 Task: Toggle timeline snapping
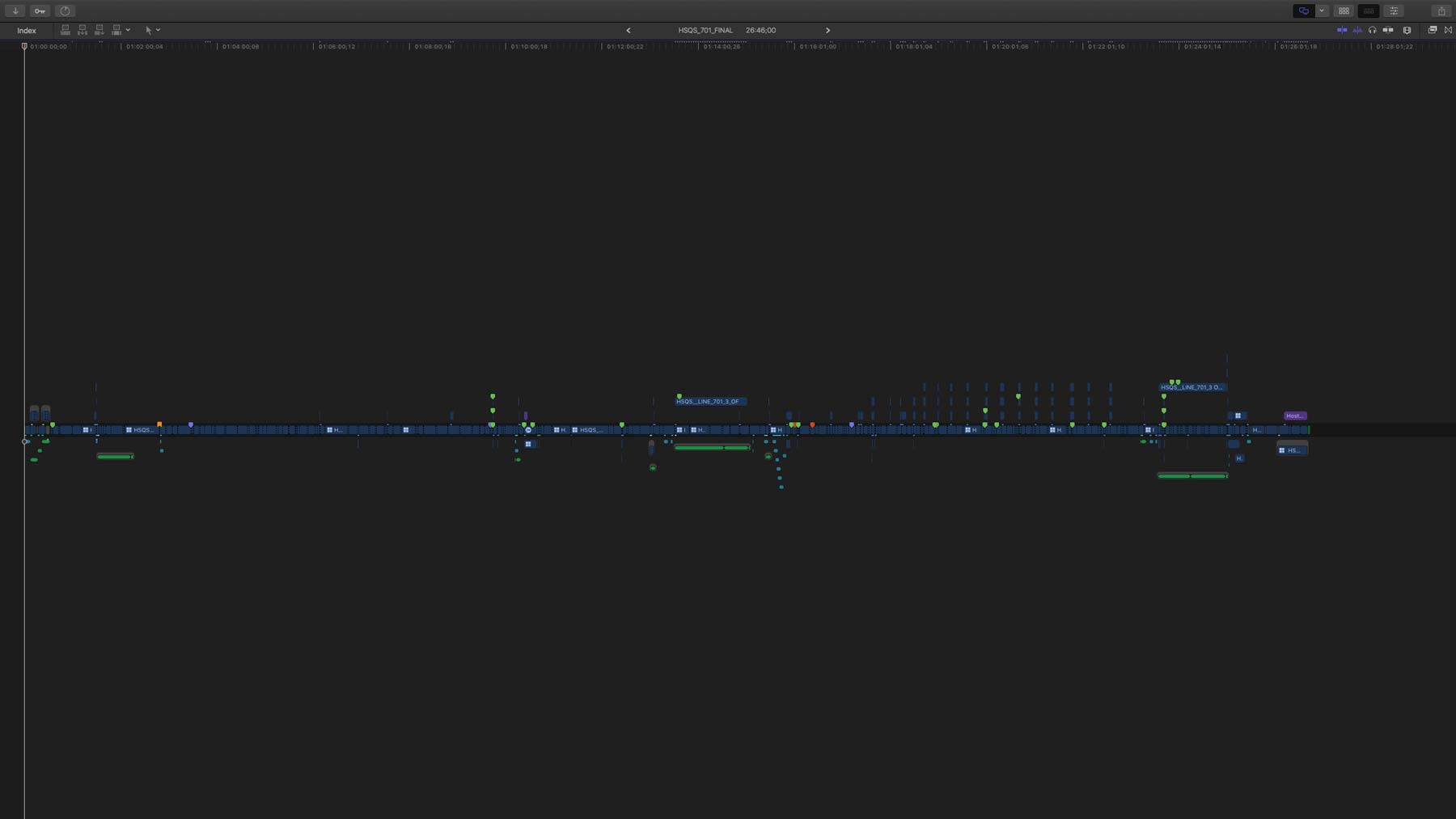(x=1388, y=30)
